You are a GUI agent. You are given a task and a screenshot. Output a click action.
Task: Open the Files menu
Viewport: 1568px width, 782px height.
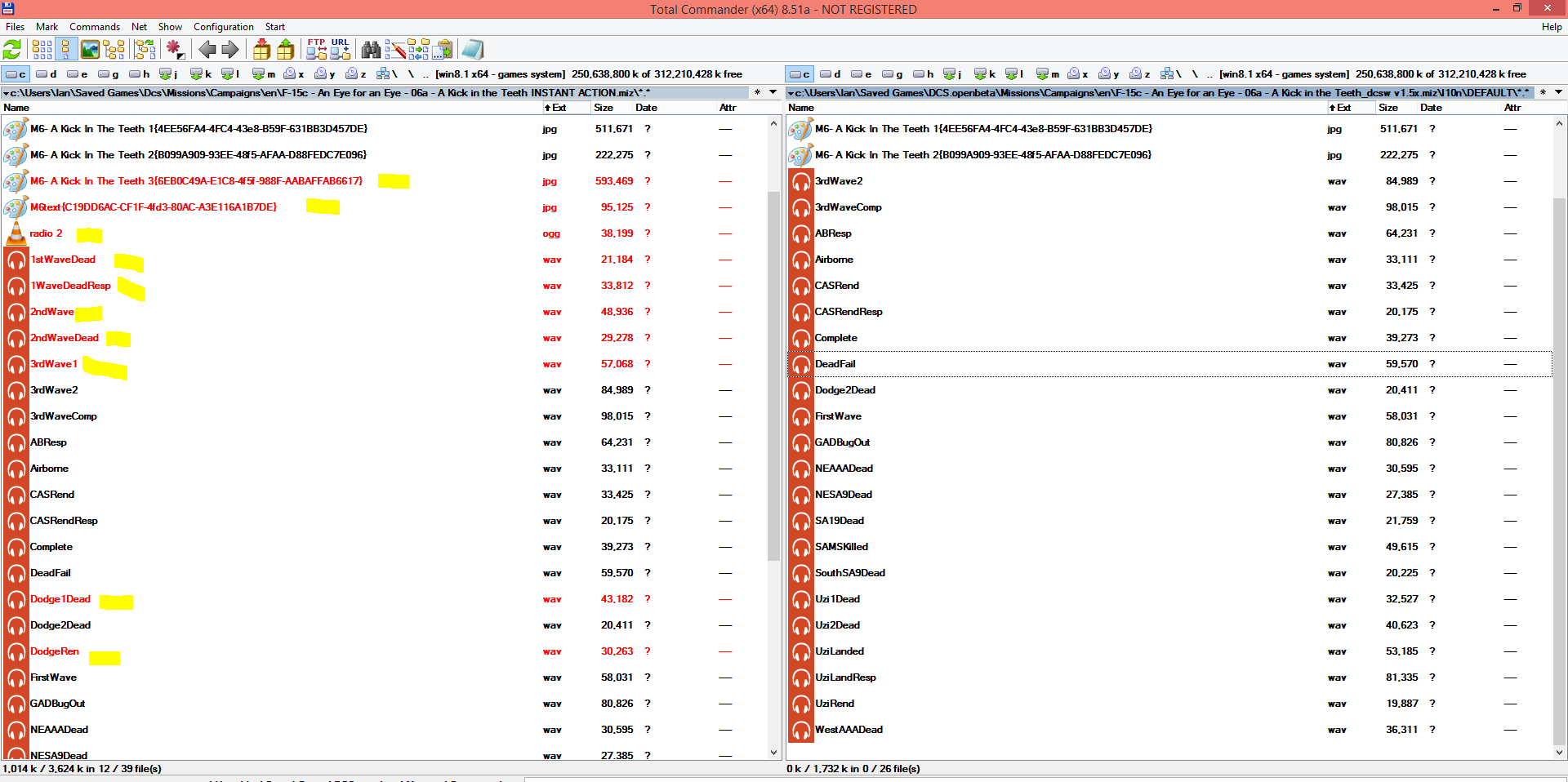pyautogui.click(x=15, y=27)
